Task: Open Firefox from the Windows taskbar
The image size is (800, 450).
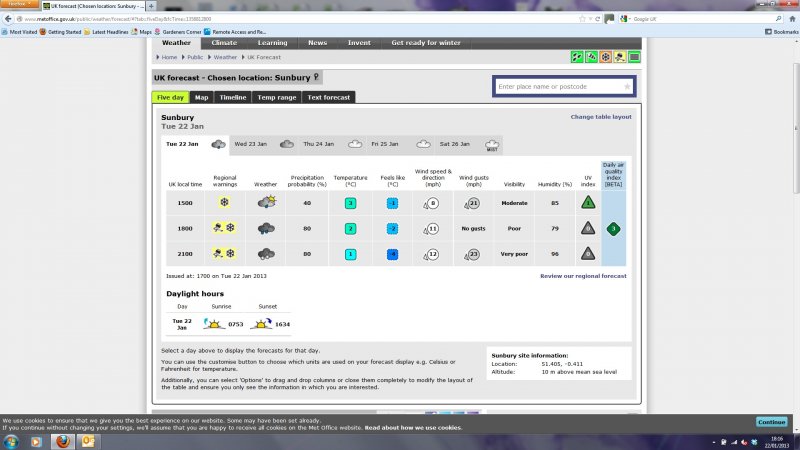Action: coord(62,441)
